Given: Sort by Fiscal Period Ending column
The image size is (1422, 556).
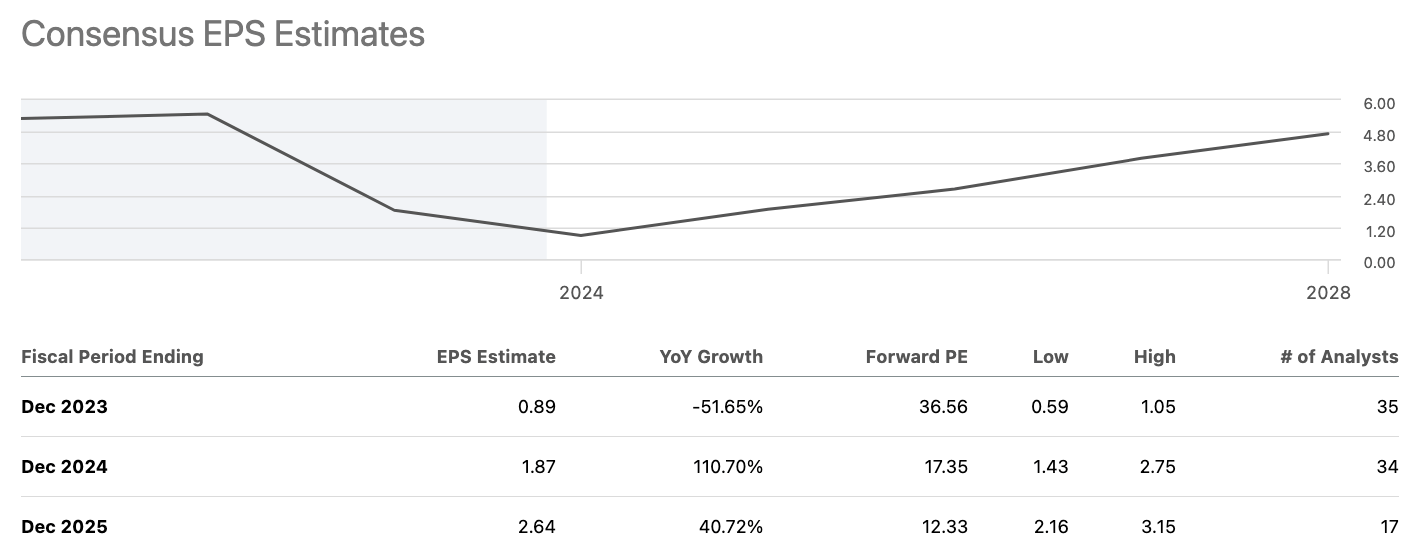Looking at the screenshot, I should point(112,357).
